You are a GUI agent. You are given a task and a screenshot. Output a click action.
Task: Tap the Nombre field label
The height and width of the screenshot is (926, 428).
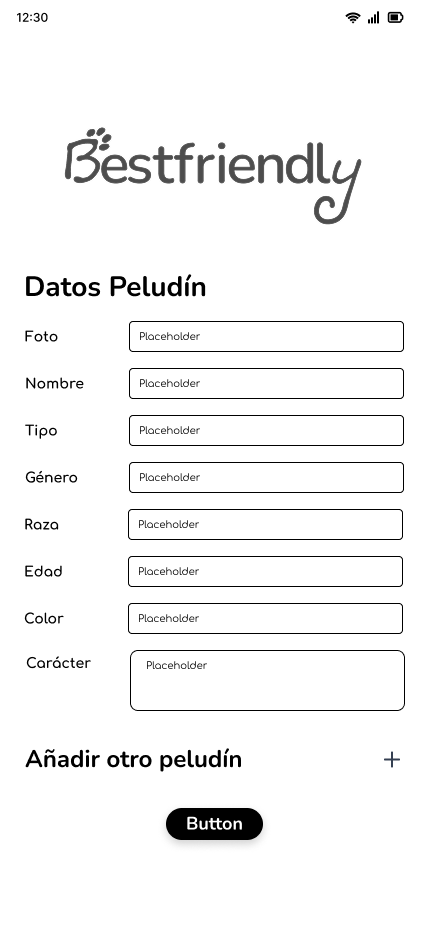(x=54, y=383)
